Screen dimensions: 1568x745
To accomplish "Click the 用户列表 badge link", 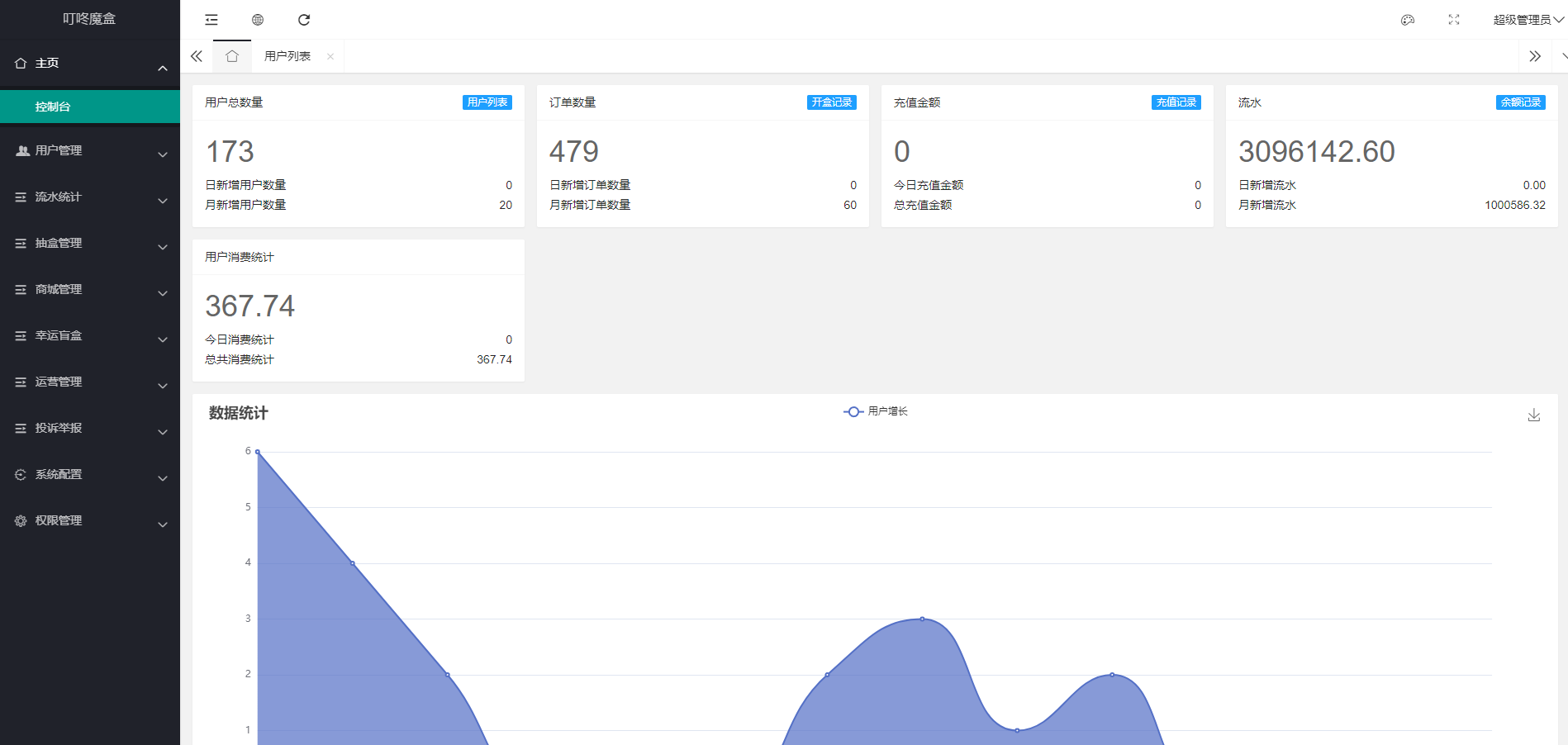I will [487, 102].
